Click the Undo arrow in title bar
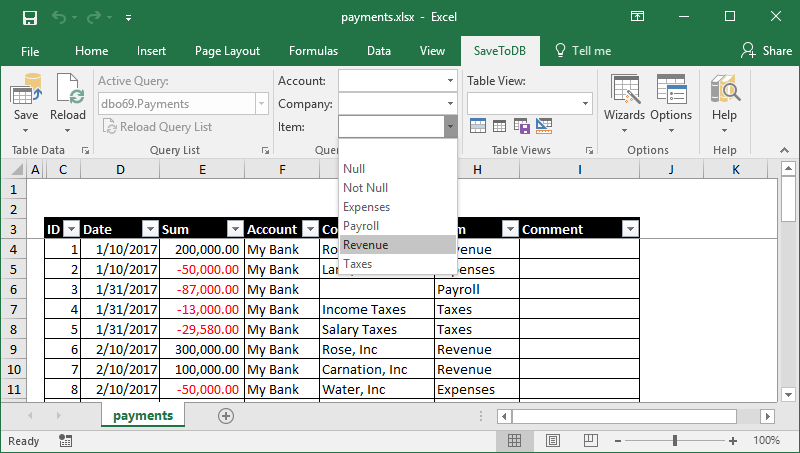This screenshot has height=453, width=800. pyautogui.click(x=59, y=18)
